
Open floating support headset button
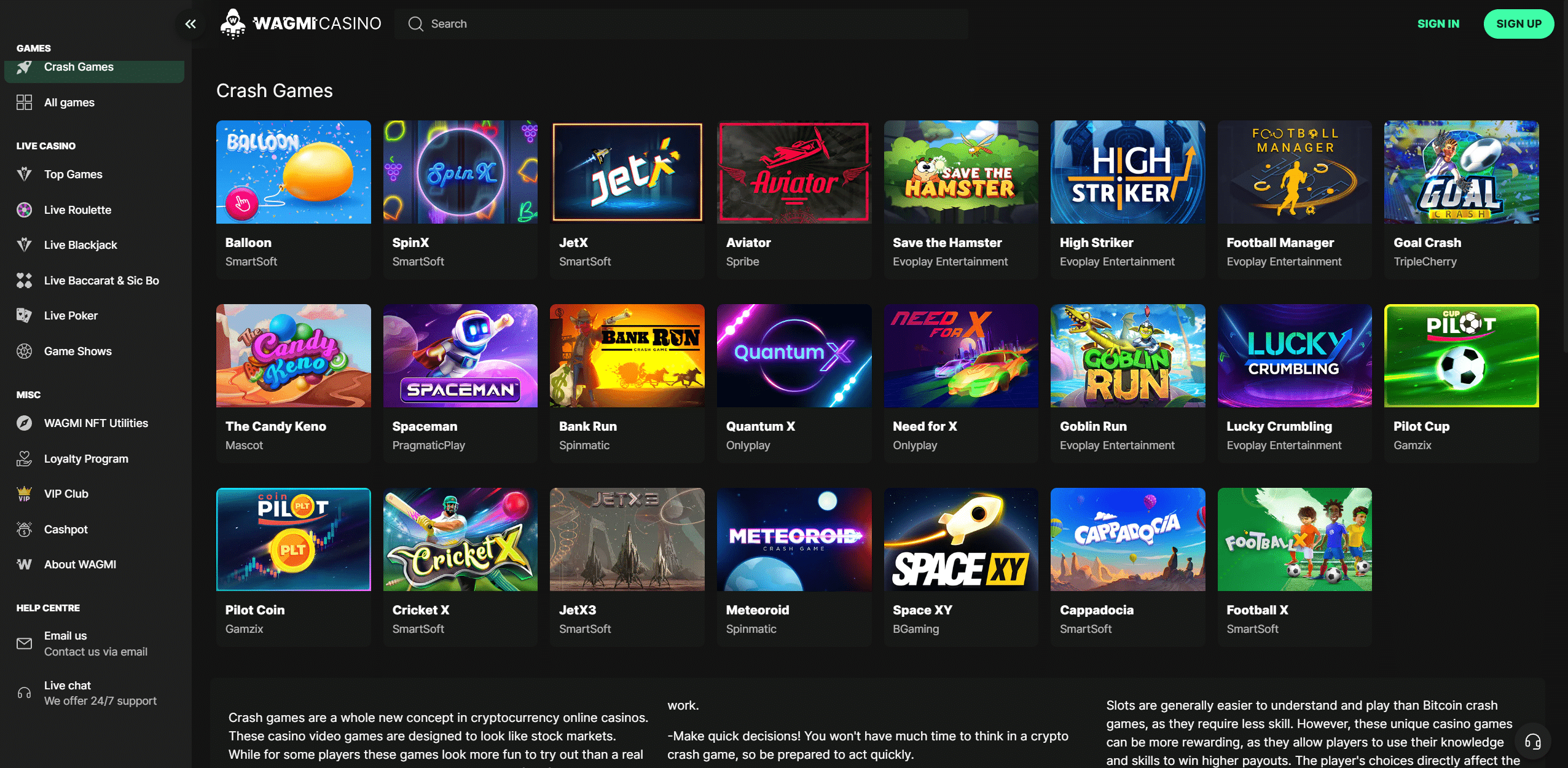(x=1533, y=742)
